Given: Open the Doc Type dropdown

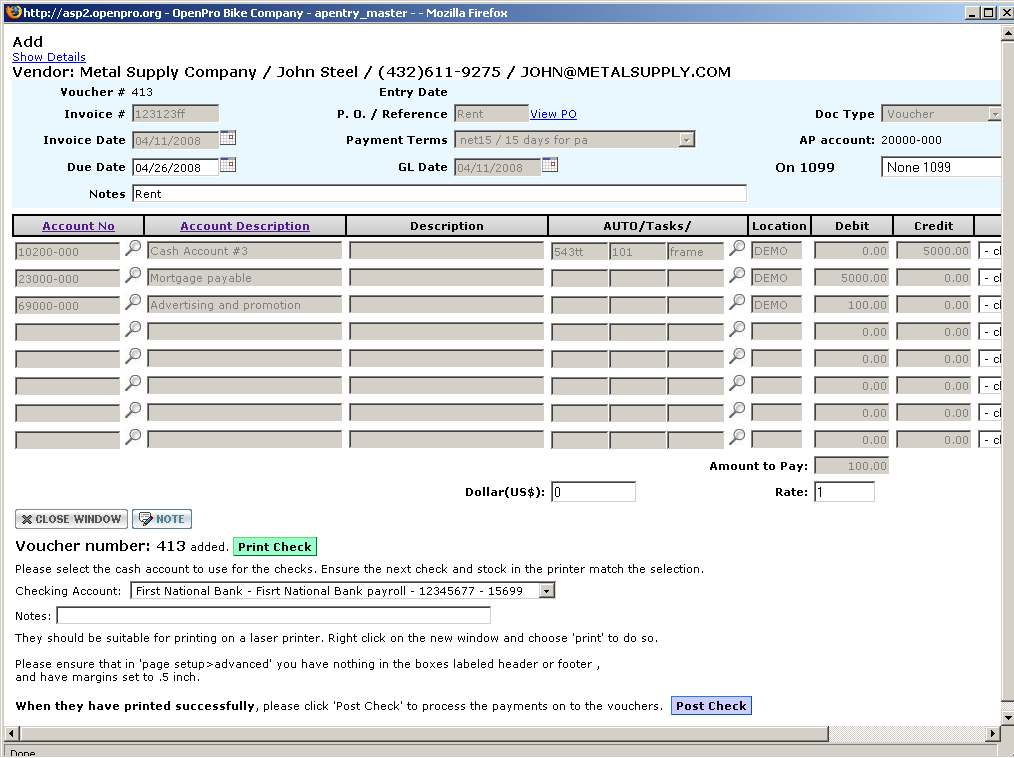Looking at the screenshot, I should 993,114.
